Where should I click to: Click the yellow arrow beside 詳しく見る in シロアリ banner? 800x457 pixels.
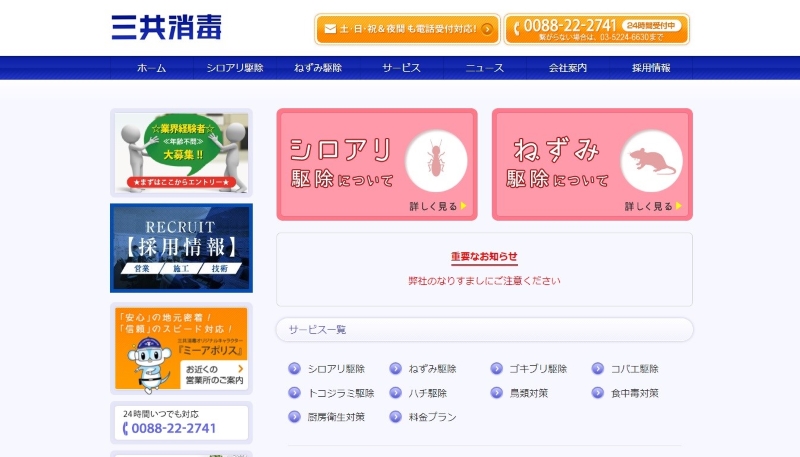pos(463,206)
